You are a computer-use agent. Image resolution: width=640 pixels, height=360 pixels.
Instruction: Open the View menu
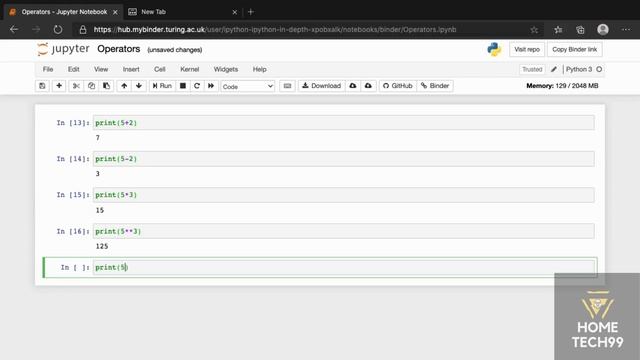pyautogui.click(x=101, y=69)
